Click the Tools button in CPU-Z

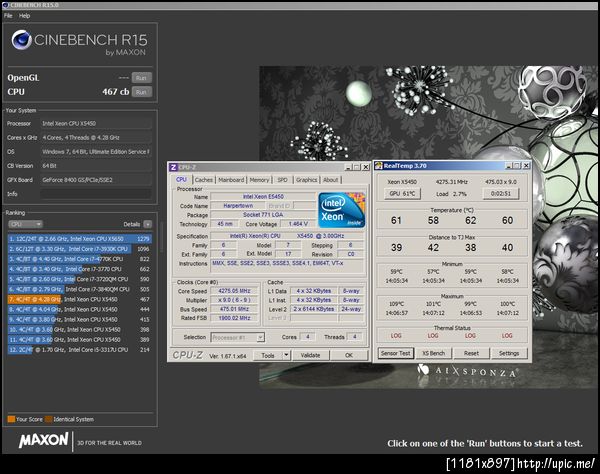(268, 355)
